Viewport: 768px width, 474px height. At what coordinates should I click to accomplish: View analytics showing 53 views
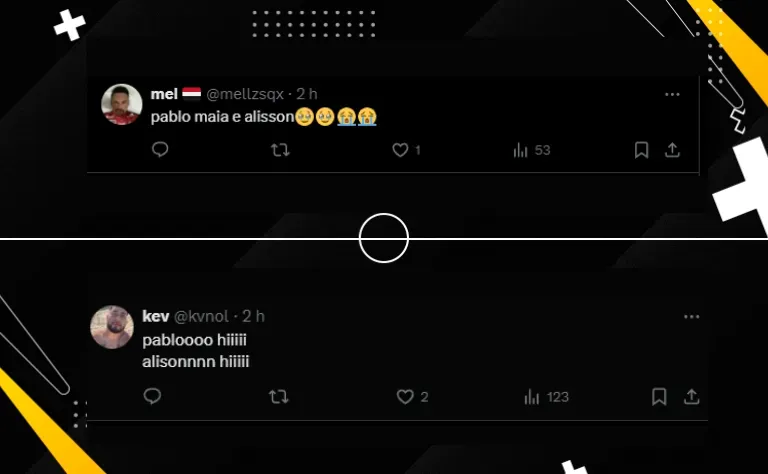(x=531, y=150)
